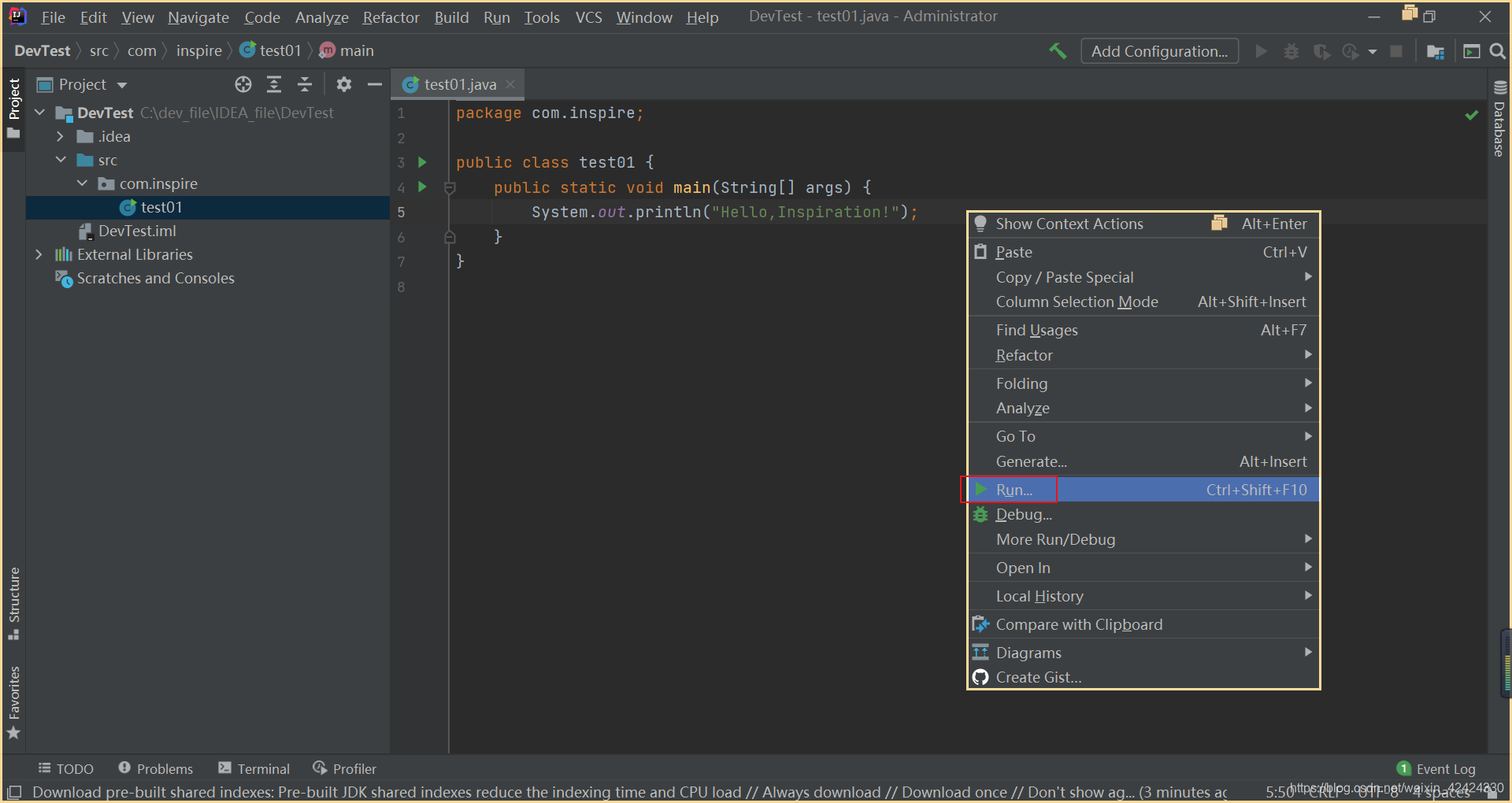Click the Stop square icon in toolbar
The height and width of the screenshot is (803, 1512).
point(1396,51)
